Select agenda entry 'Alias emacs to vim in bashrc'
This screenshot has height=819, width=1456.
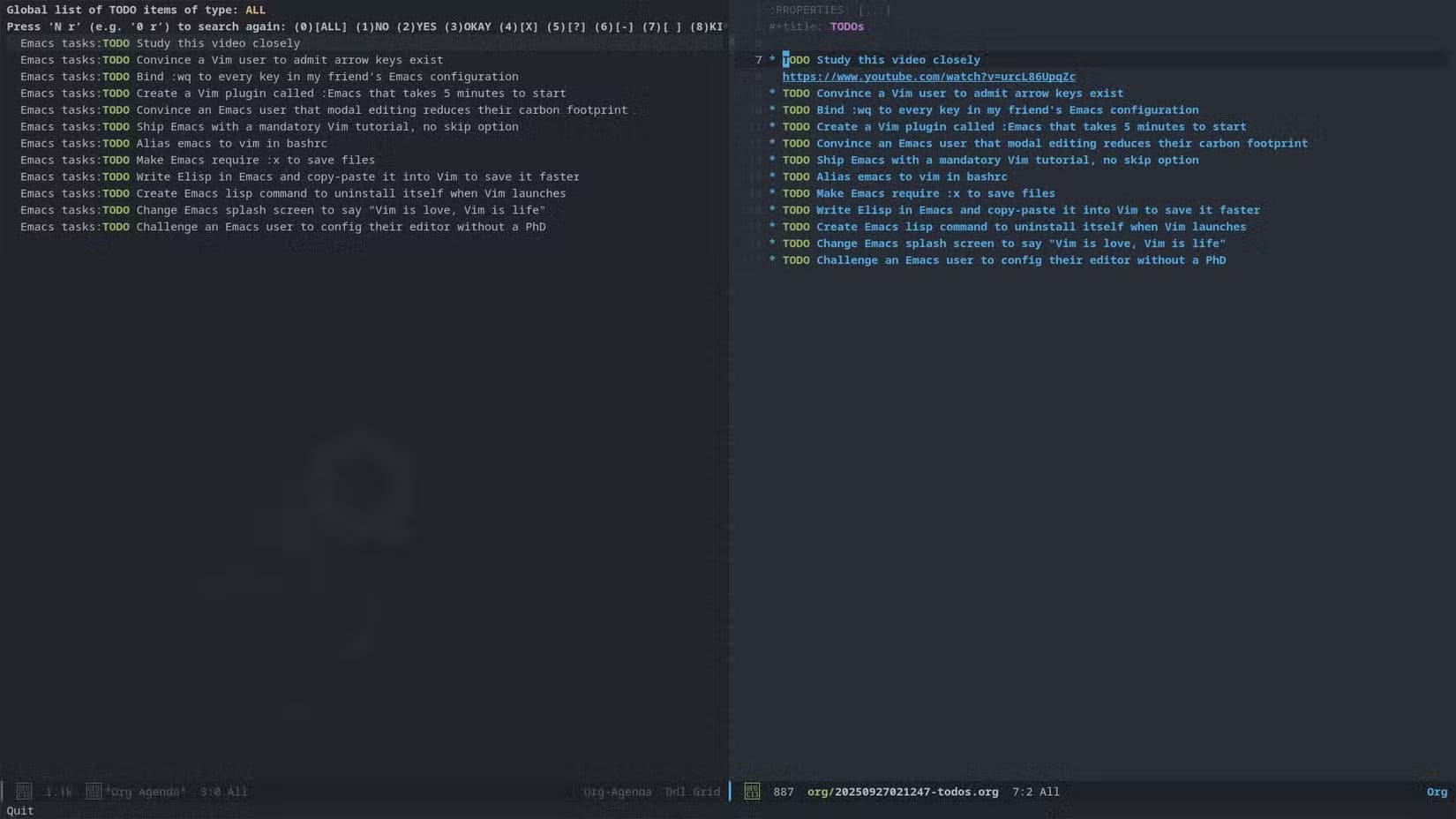231,143
